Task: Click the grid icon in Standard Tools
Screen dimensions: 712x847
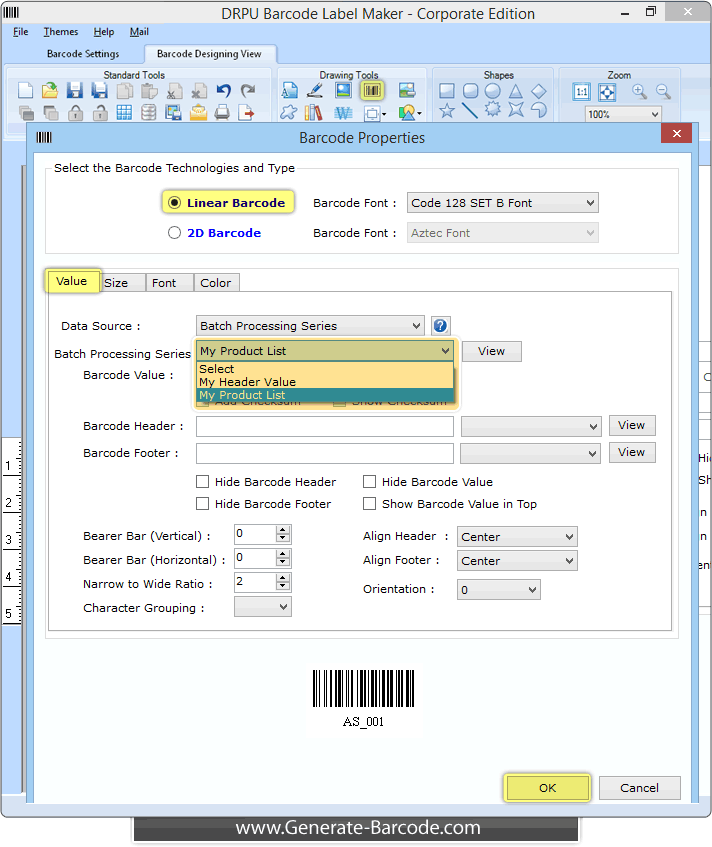Action: point(124,112)
